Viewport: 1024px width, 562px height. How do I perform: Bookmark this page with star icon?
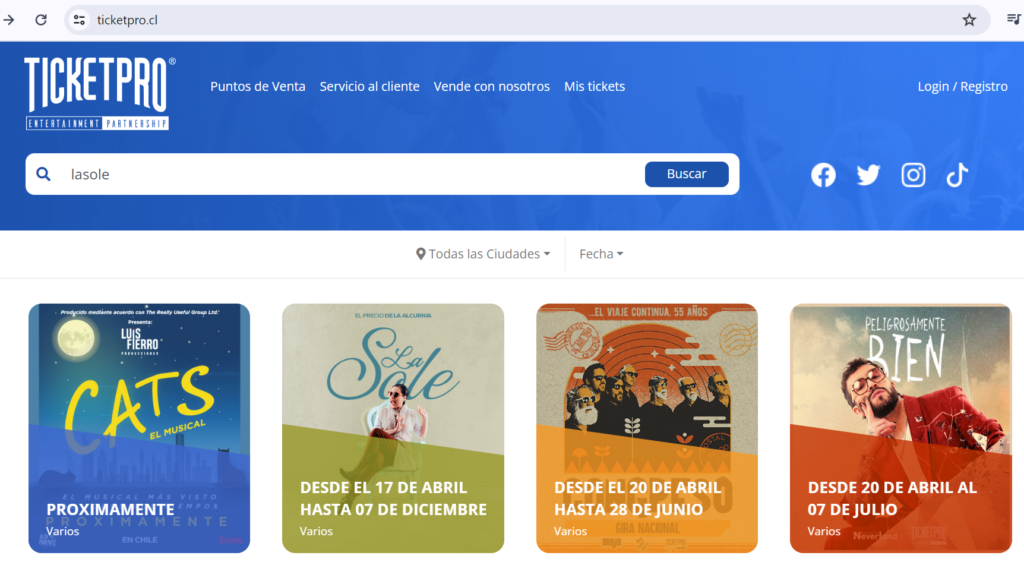point(969,20)
